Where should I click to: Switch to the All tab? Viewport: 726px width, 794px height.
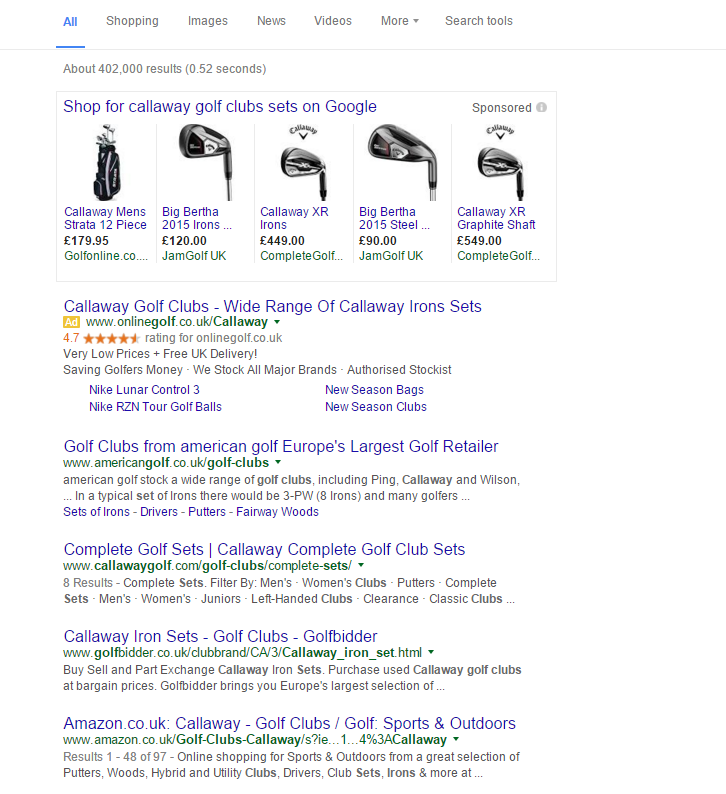(x=70, y=22)
